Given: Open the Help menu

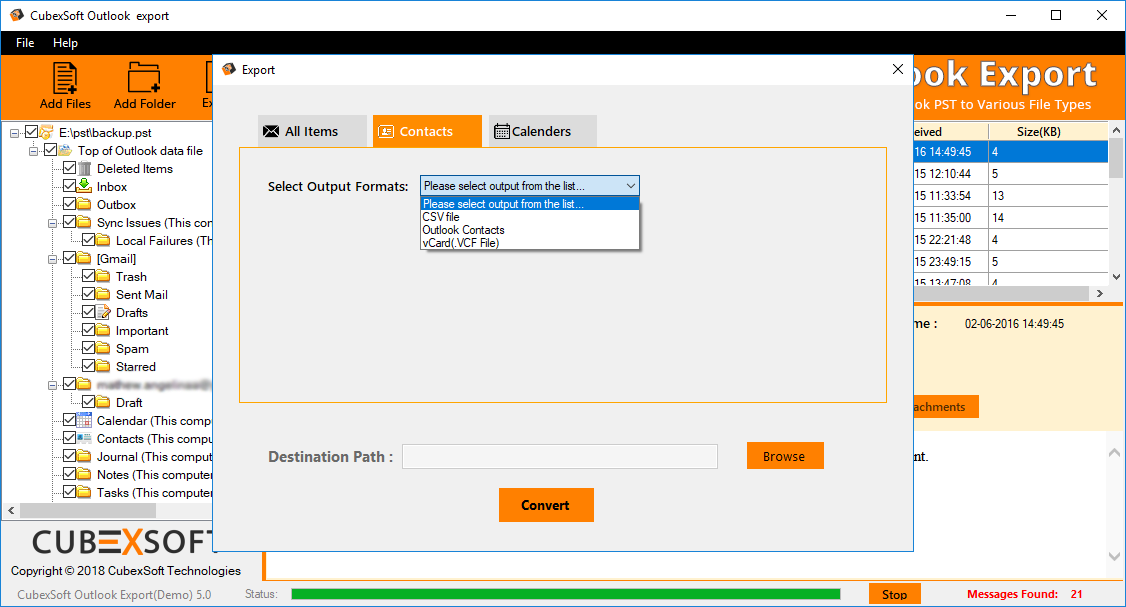Looking at the screenshot, I should coord(65,43).
